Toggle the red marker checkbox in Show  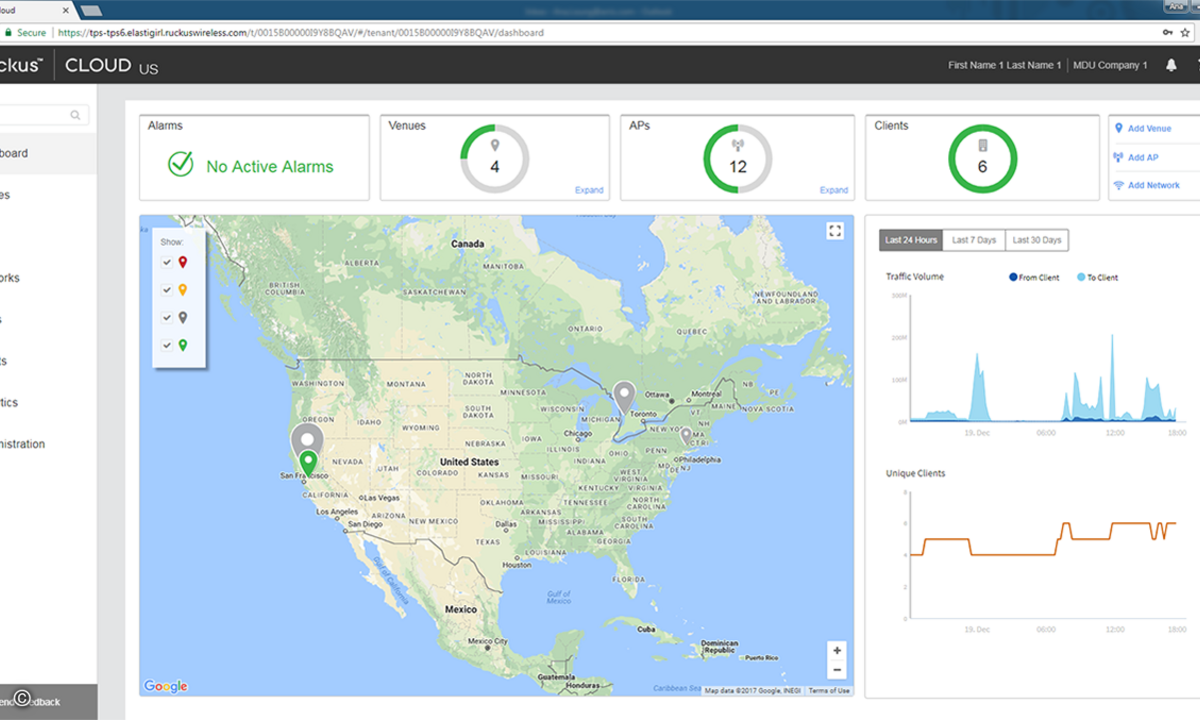(167, 262)
